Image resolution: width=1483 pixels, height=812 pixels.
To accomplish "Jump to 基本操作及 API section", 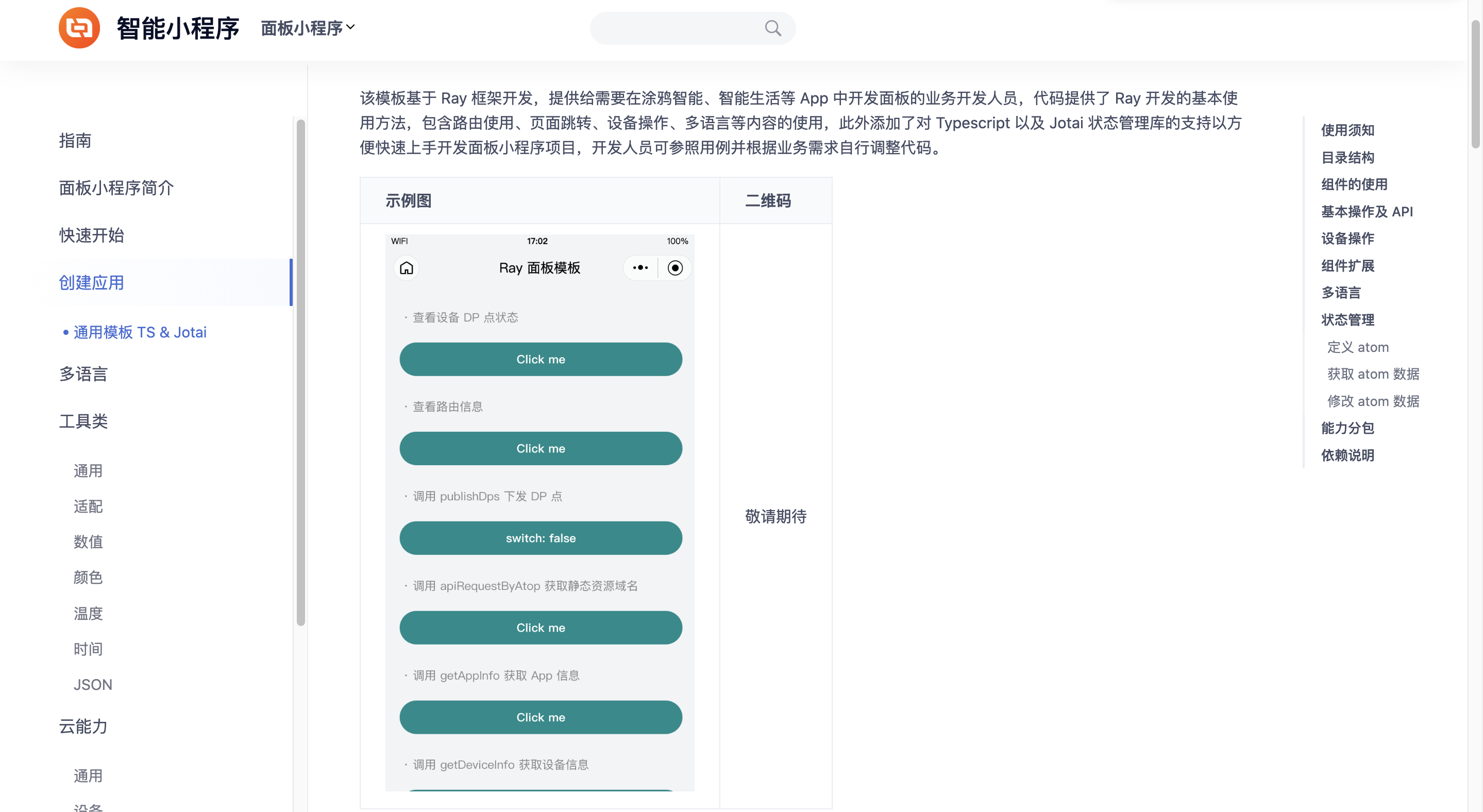I will (1367, 212).
